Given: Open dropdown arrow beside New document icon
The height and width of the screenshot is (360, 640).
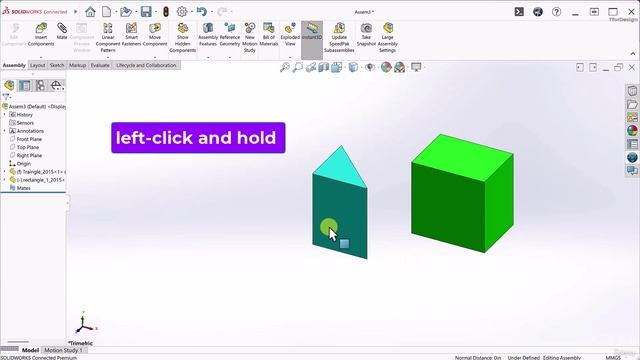Looking at the screenshot, I should tap(116, 12).
